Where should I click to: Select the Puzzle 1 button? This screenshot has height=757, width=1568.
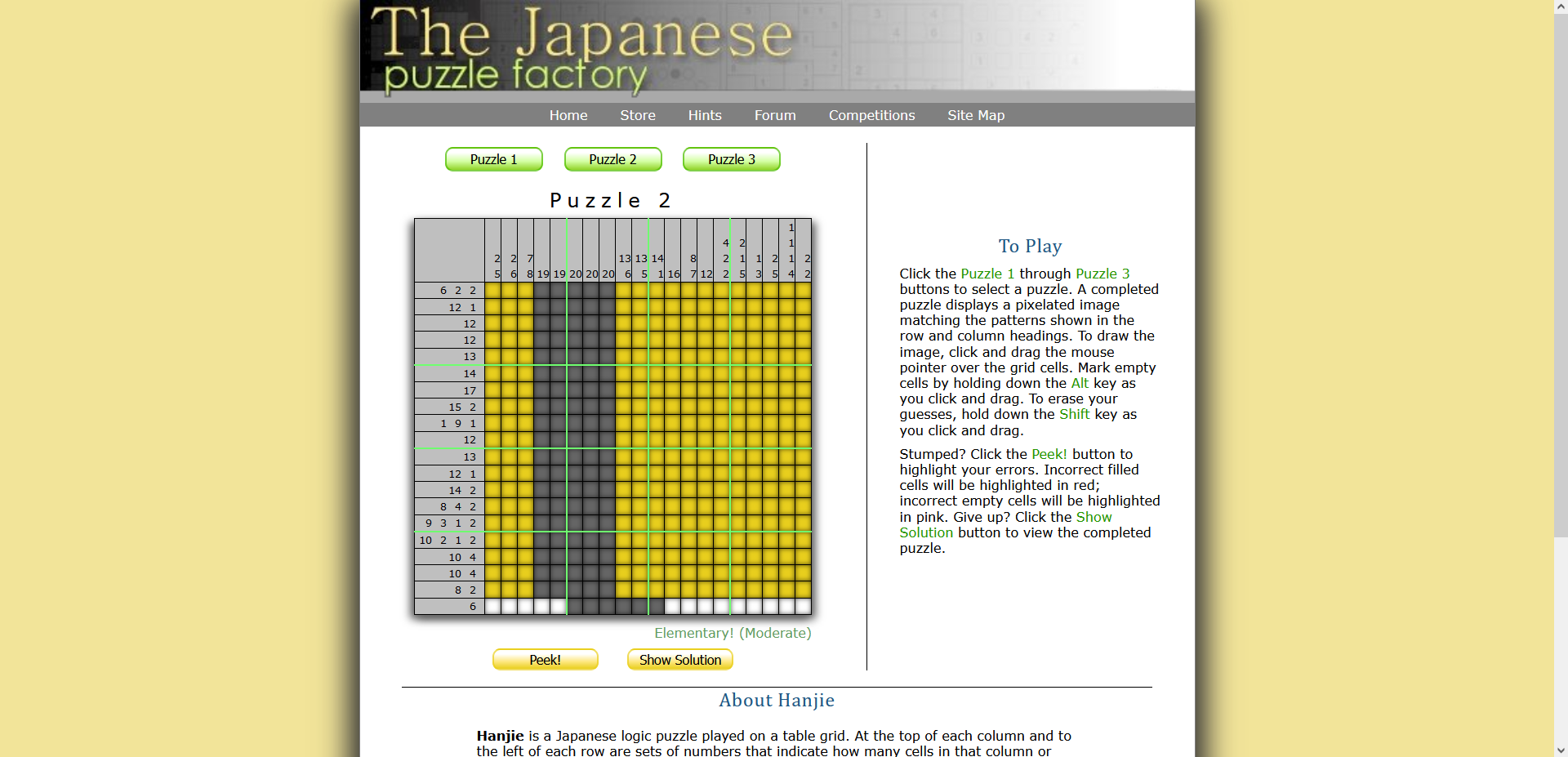(x=493, y=159)
